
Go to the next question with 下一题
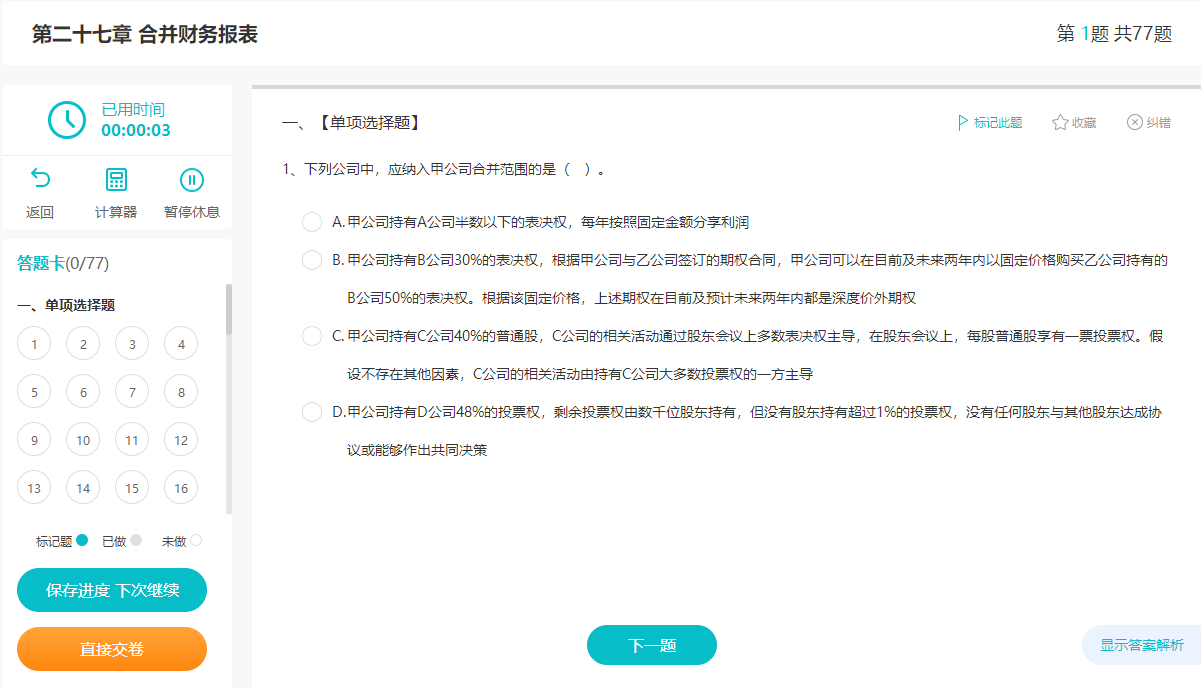tap(651, 645)
